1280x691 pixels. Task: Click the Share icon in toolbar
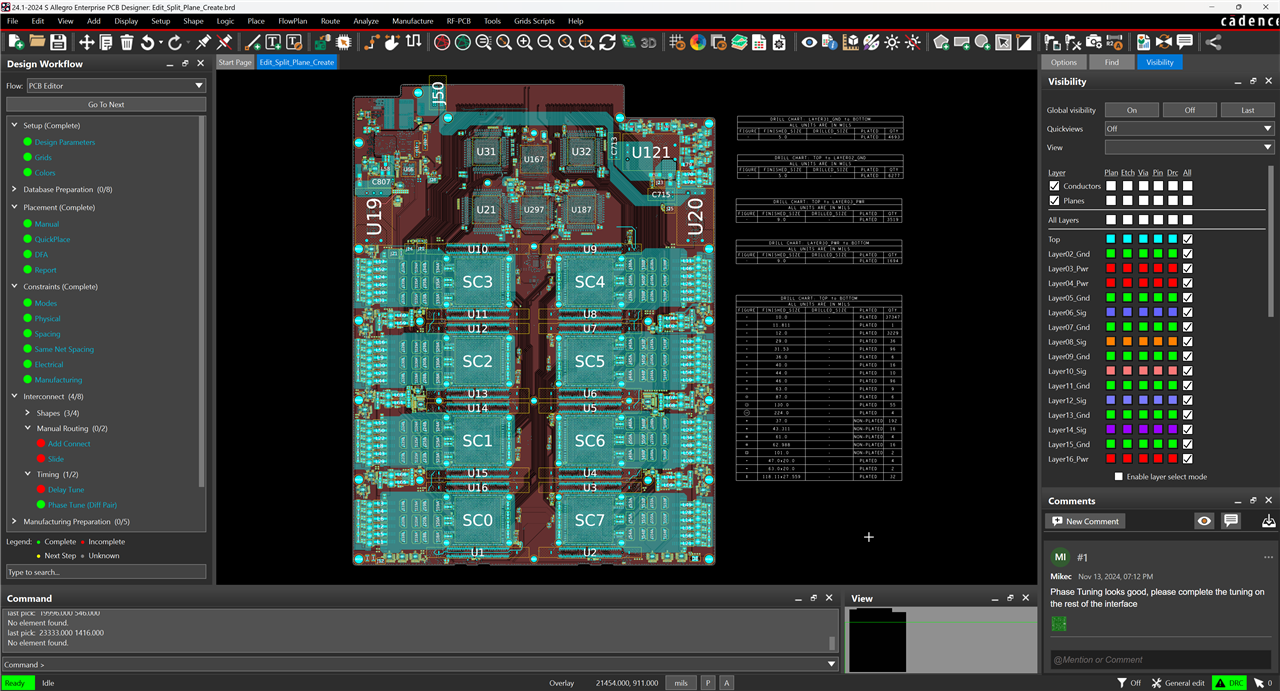point(1213,42)
